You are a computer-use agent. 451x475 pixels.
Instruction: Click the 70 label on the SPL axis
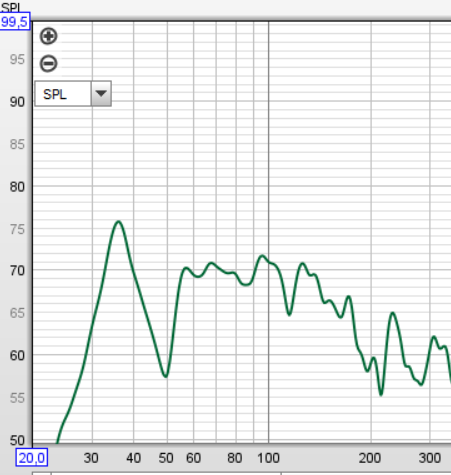click(x=17, y=271)
